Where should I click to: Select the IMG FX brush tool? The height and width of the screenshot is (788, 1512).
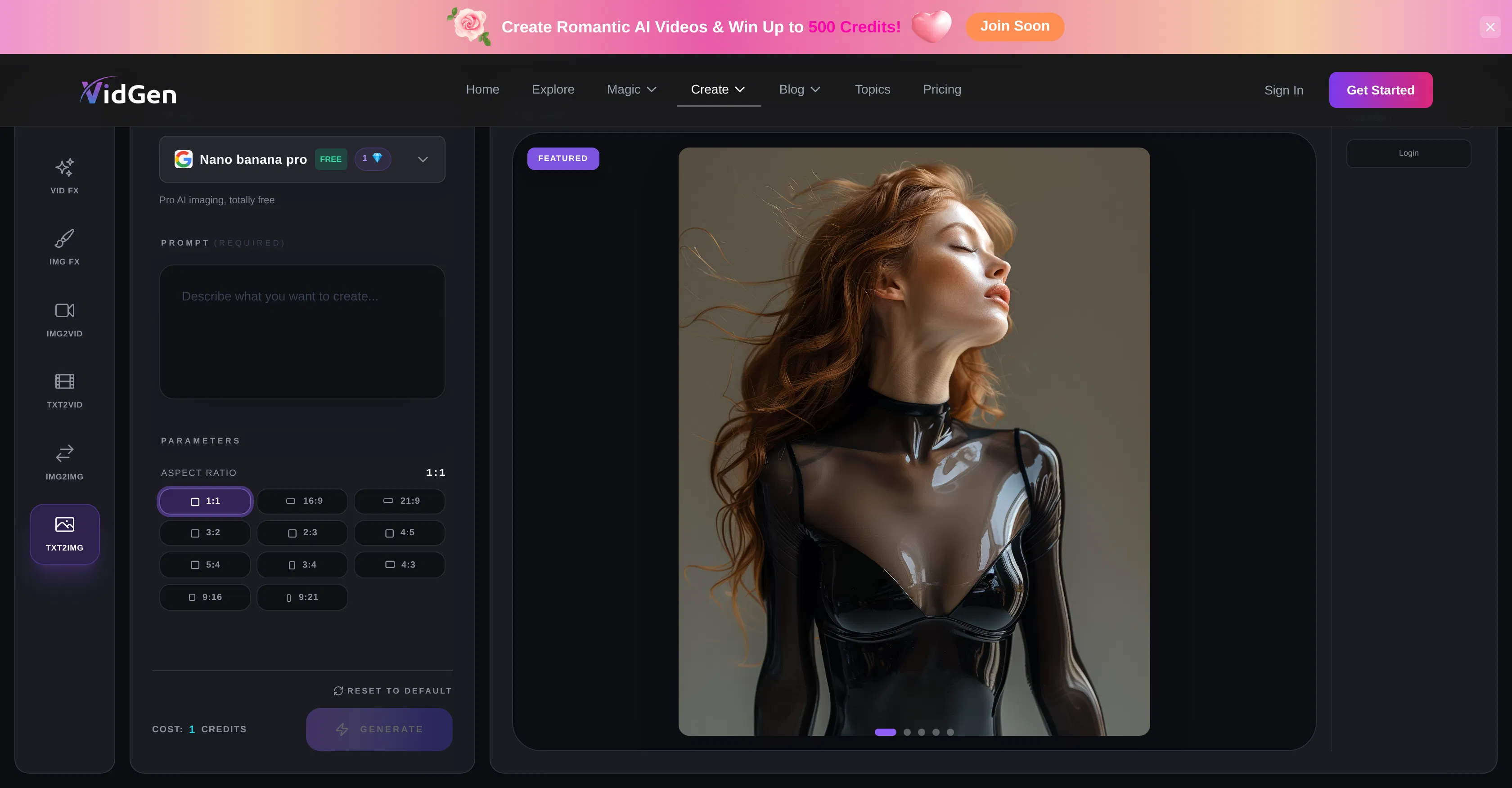(64, 247)
